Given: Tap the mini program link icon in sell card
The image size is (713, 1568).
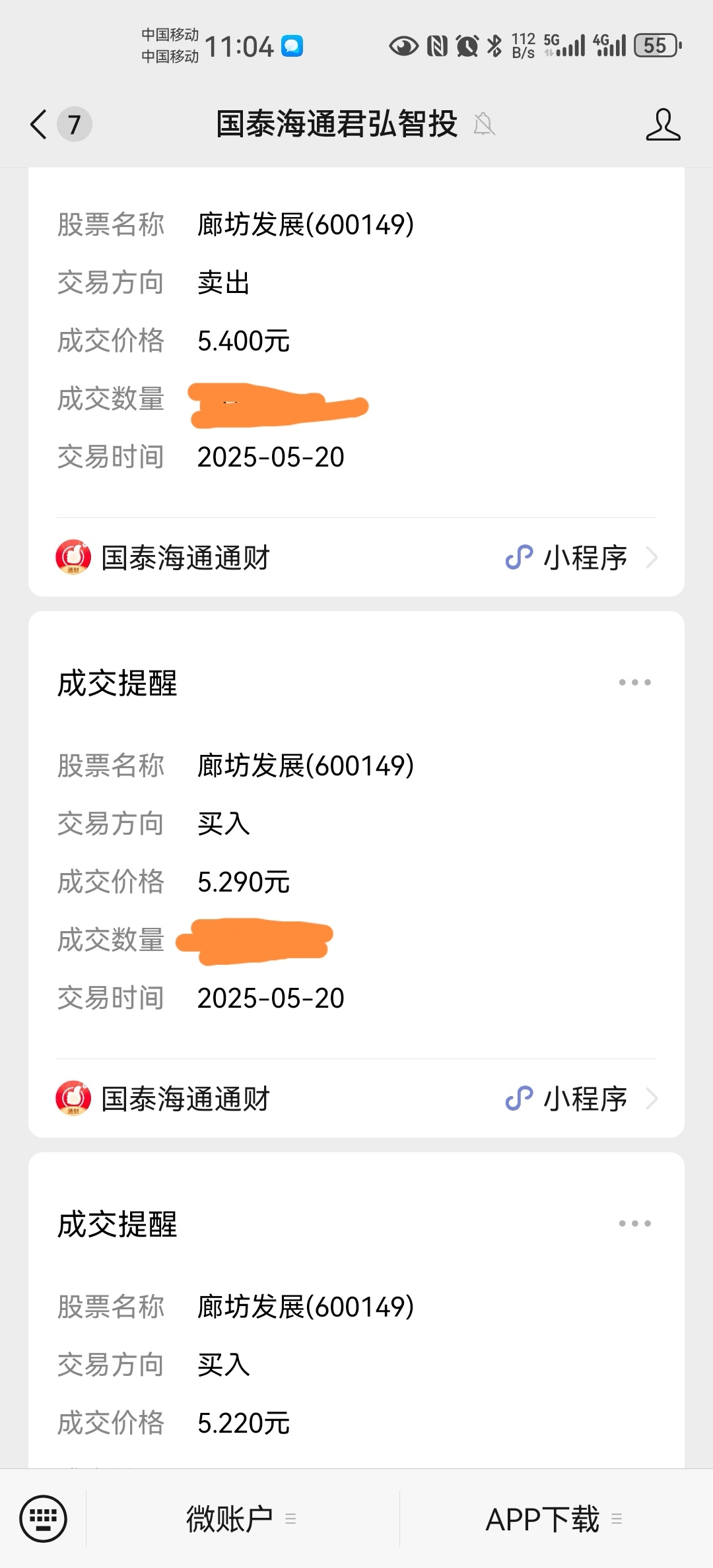Looking at the screenshot, I should [x=519, y=558].
